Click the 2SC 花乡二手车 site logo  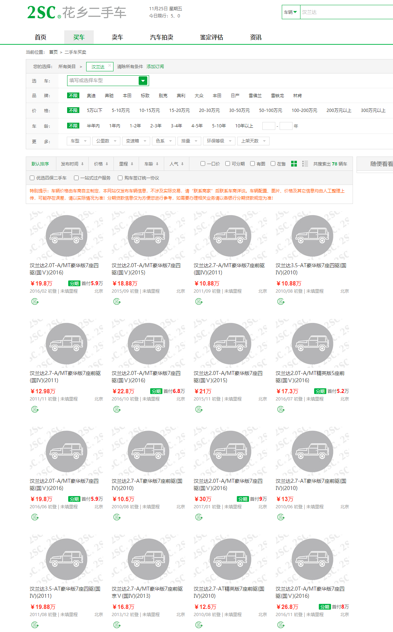(77, 12)
